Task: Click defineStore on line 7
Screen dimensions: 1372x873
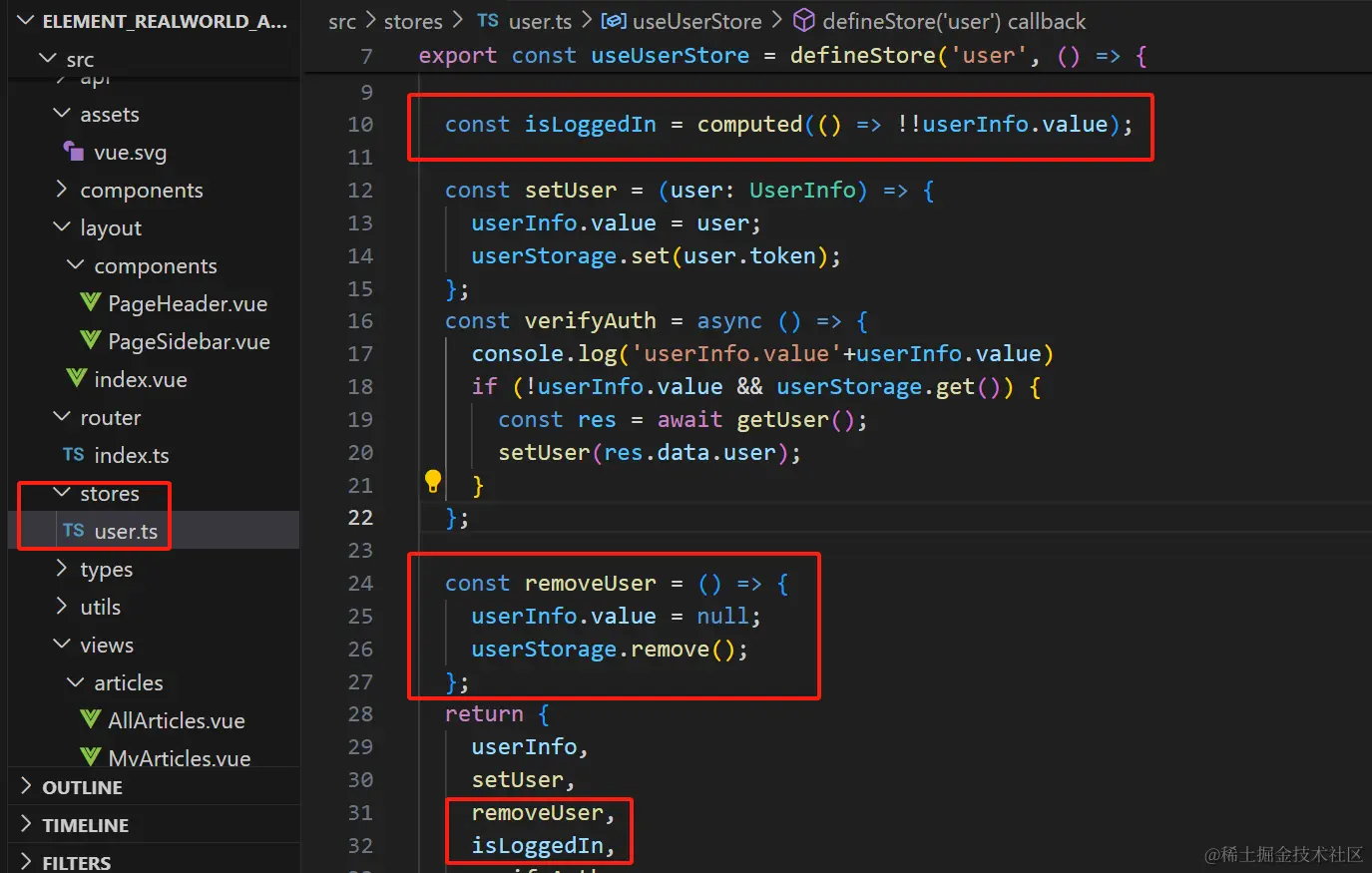Action: coord(862,55)
